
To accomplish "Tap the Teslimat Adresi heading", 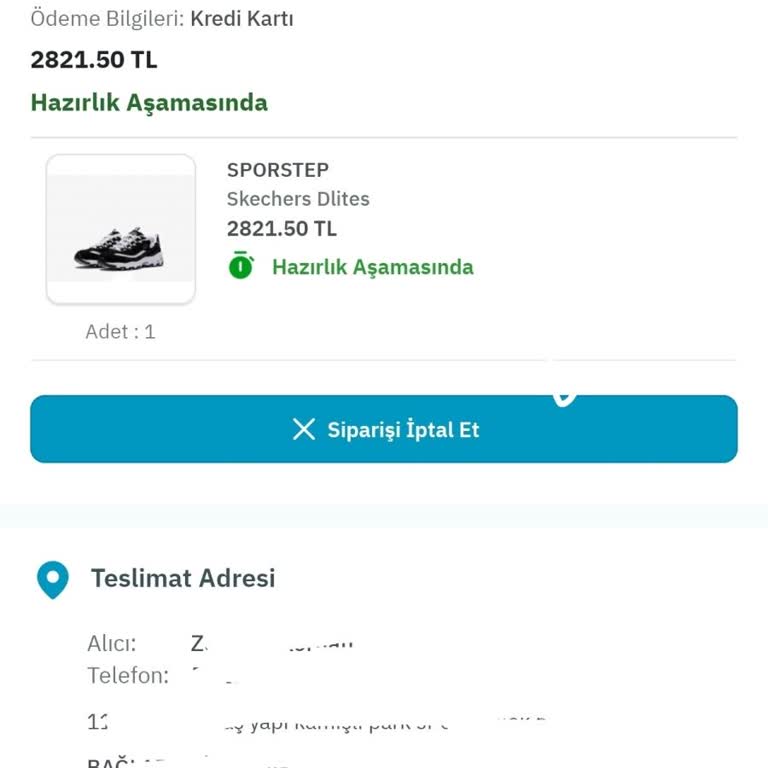I will click(182, 578).
